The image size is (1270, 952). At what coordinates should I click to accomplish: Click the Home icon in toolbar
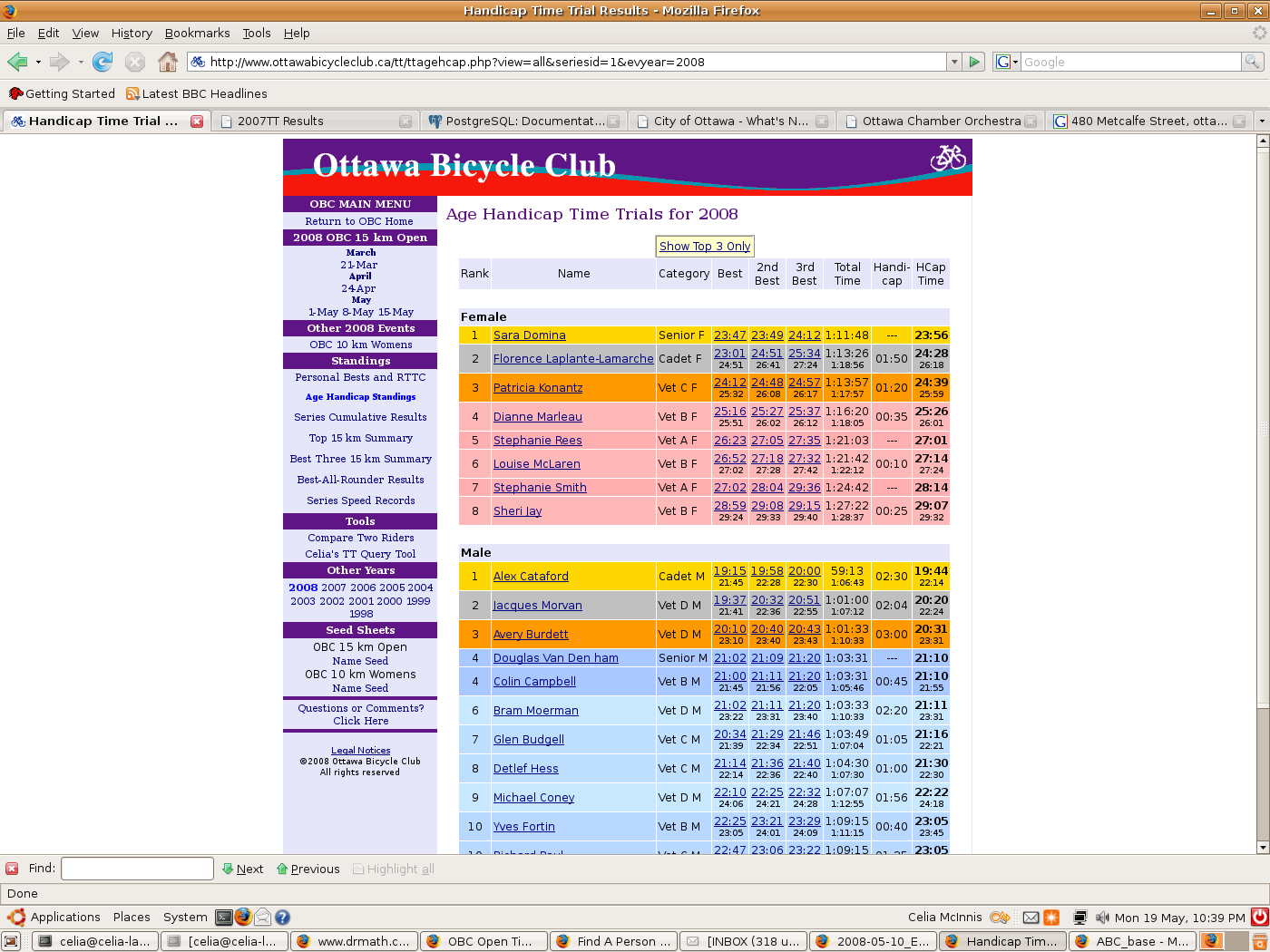click(167, 62)
